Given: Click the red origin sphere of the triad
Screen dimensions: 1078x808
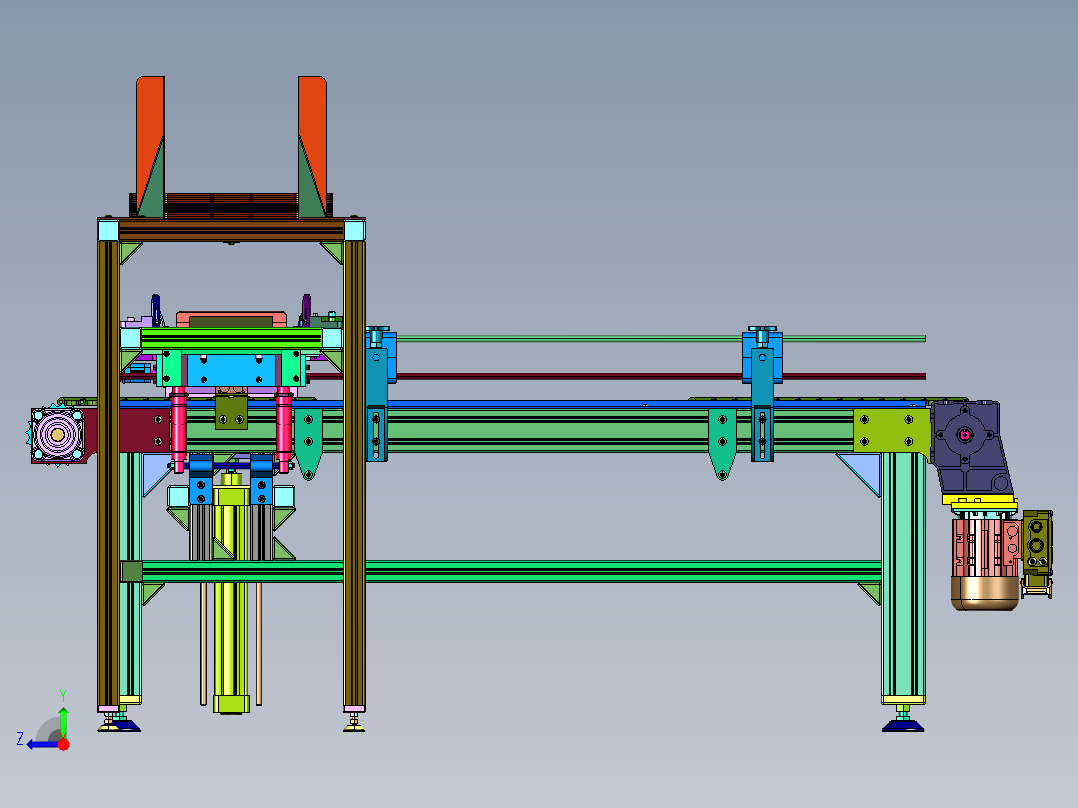Looking at the screenshot, I should click(x=63, y=744).
